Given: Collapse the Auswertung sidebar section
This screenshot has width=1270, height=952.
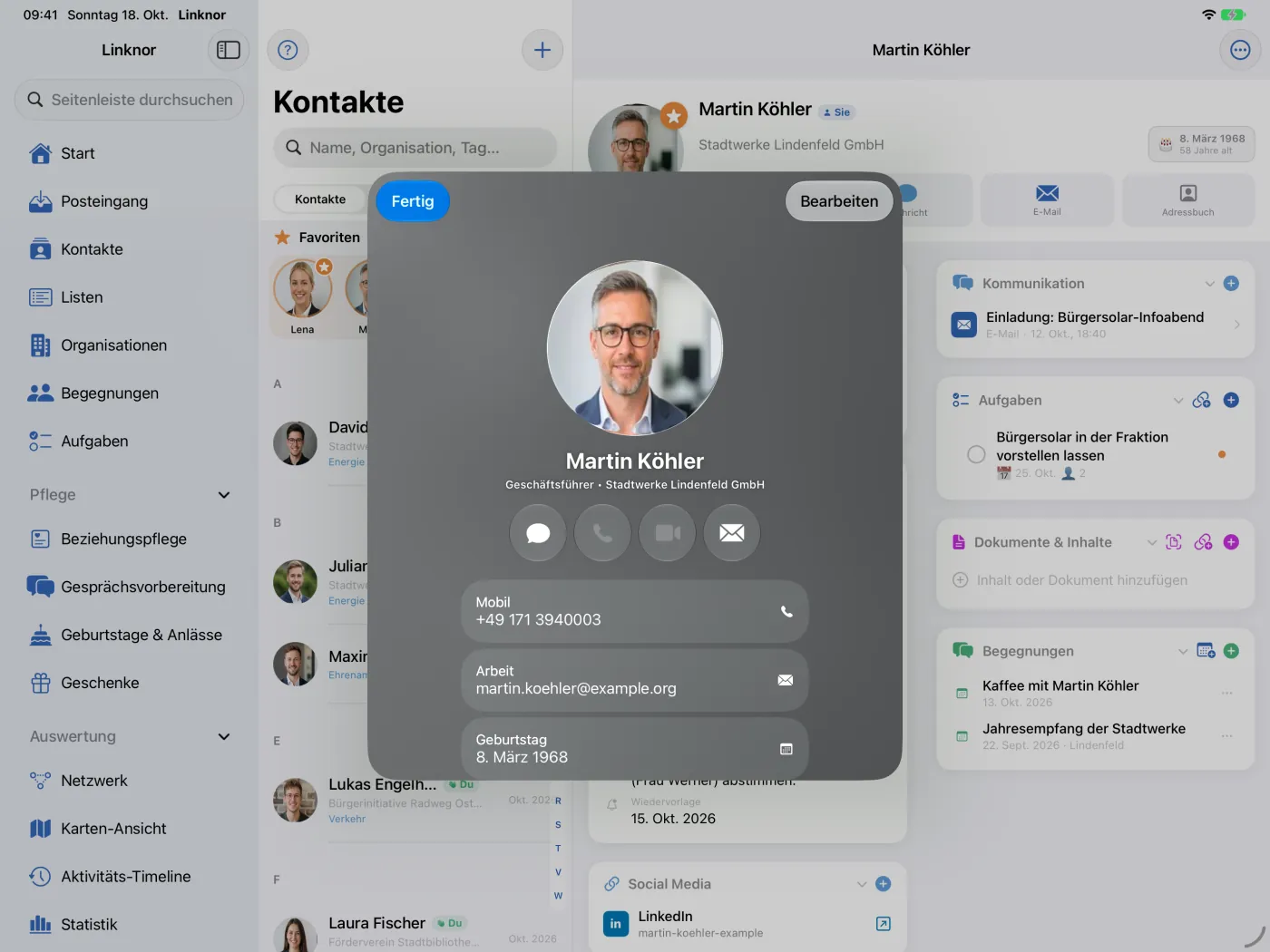Looking at the screenshot, I should 224,737.
